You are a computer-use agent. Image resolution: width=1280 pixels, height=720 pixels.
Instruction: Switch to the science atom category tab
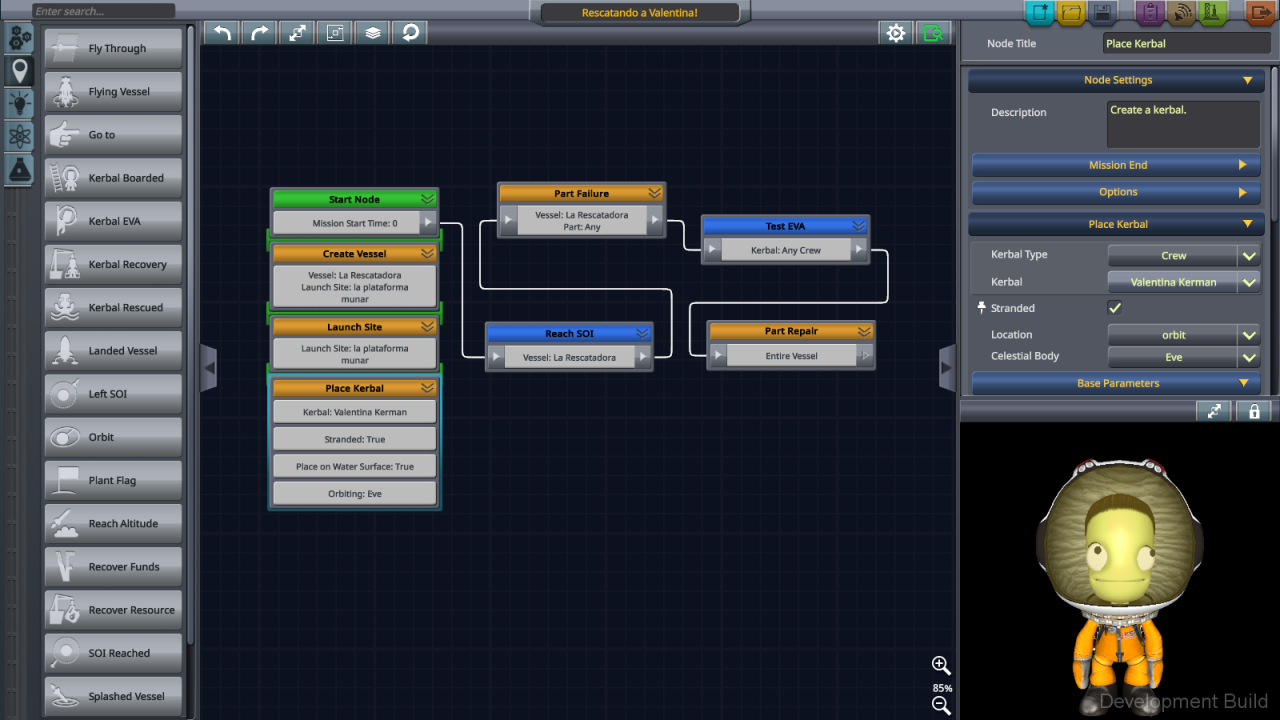pyautogui.click(x=19, y=137)
